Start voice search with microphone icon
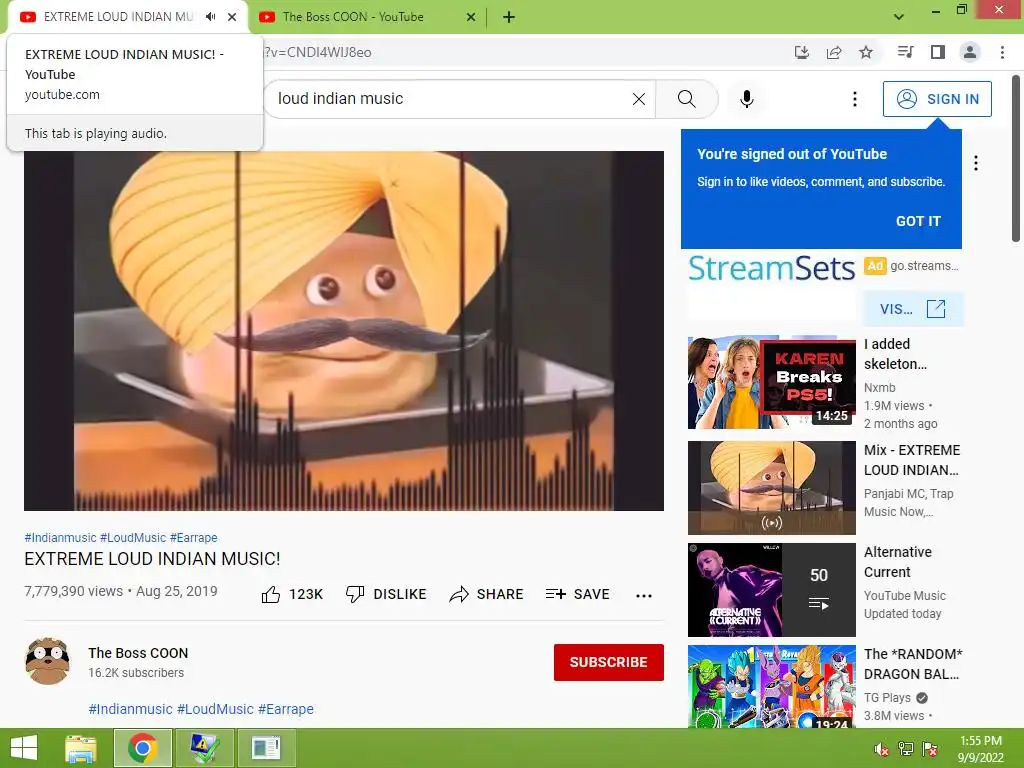This screenshot has height=768, width=1024. coord(746,99)
